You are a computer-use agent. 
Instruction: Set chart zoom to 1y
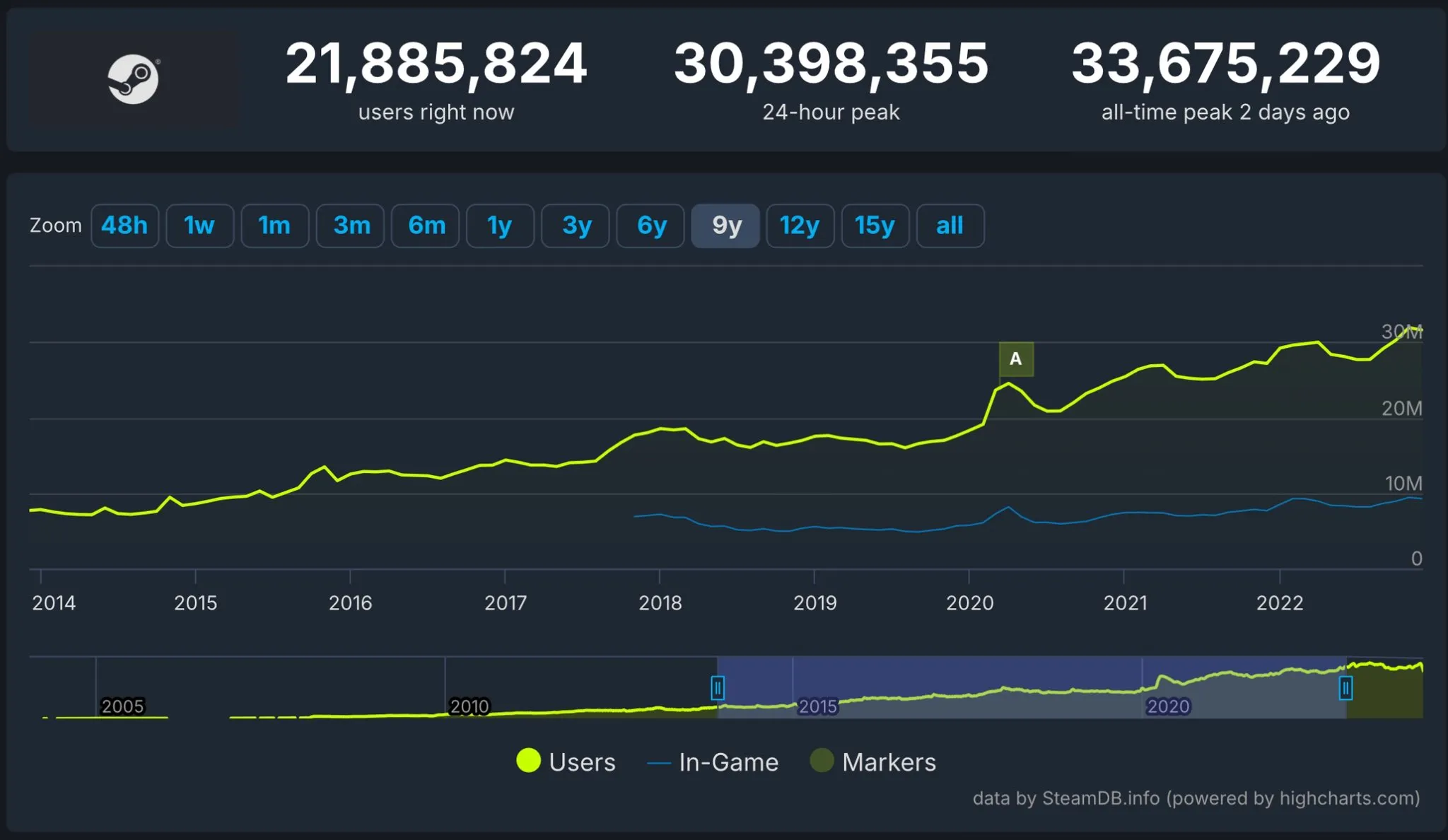(500, 226)
